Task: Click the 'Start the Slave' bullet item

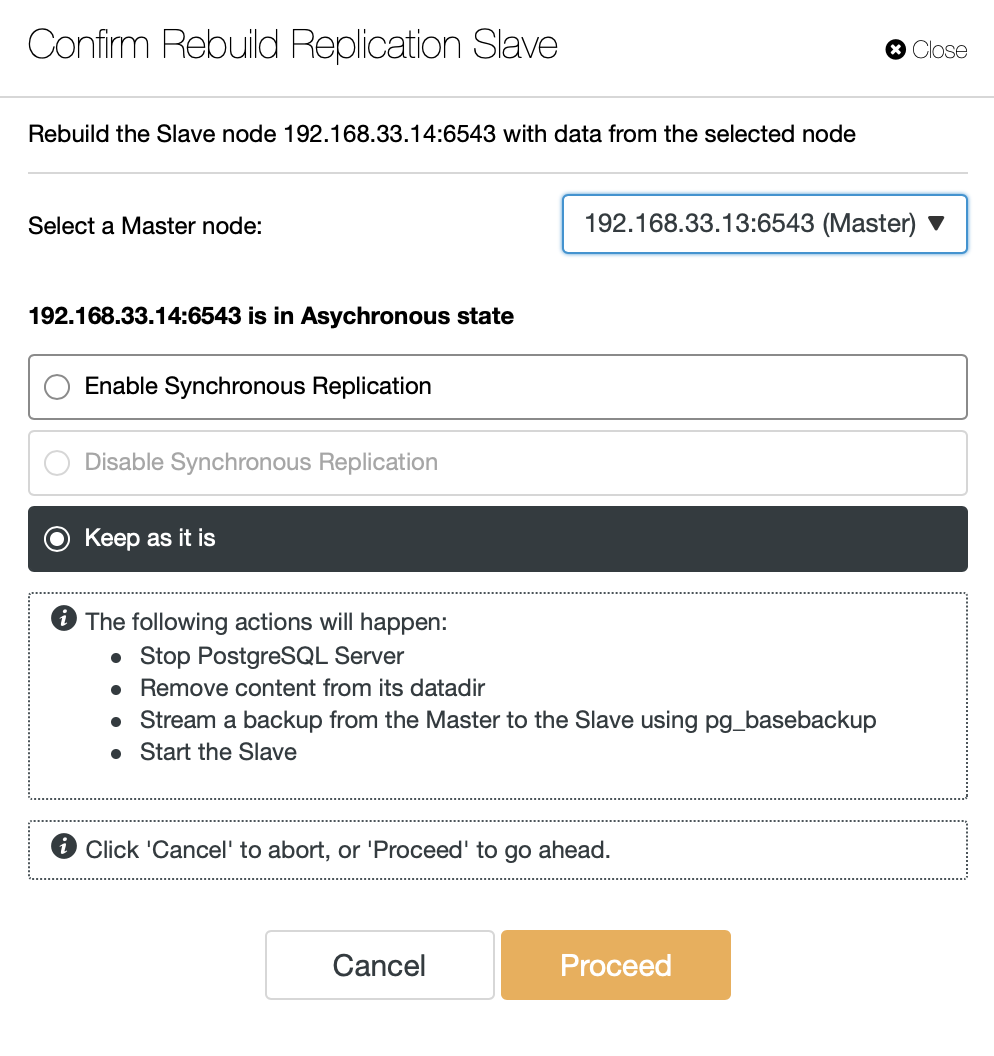Action: tap(218, 752)
